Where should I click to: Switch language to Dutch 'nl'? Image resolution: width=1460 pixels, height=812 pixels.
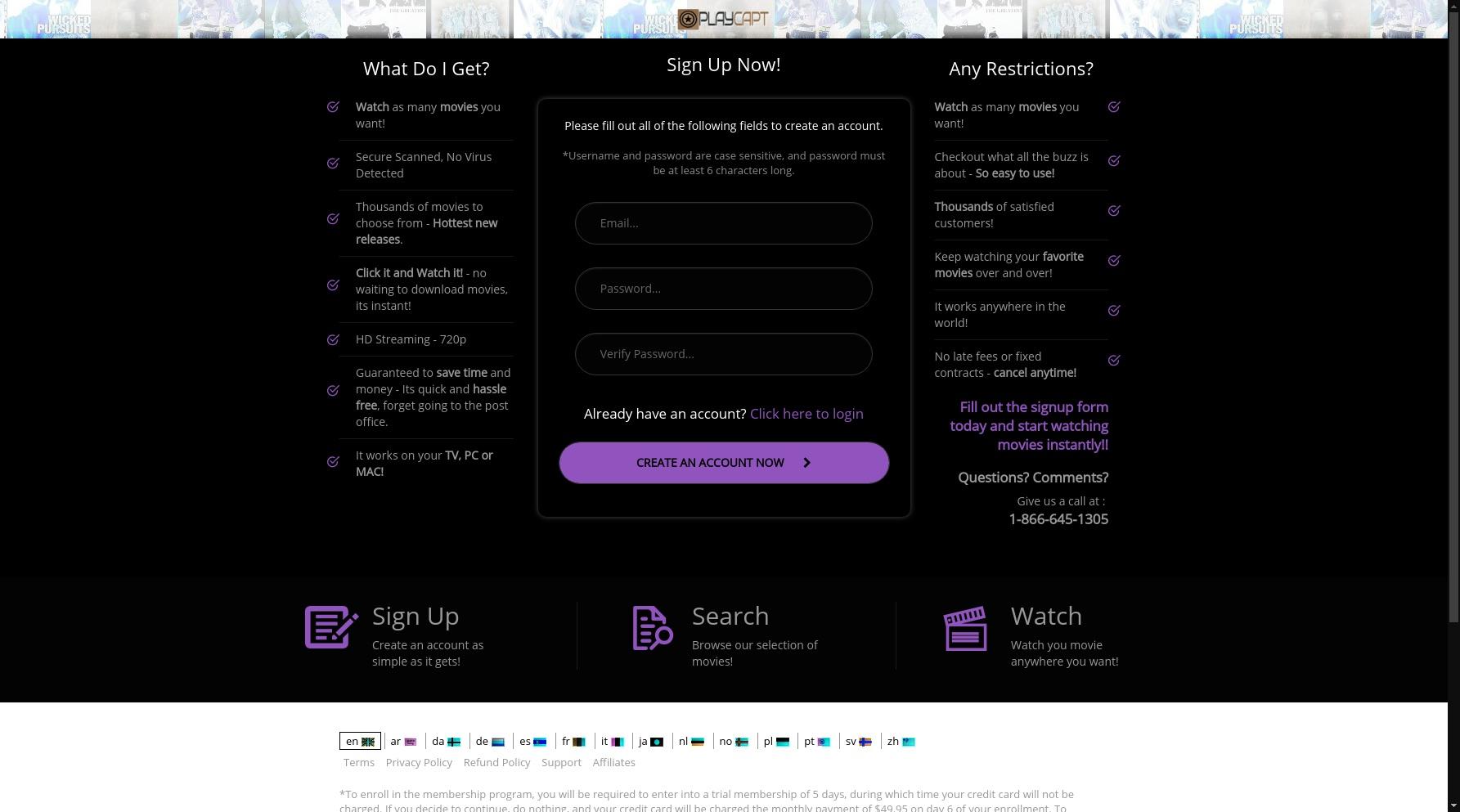pyautogui.click(x=691, y=742)
